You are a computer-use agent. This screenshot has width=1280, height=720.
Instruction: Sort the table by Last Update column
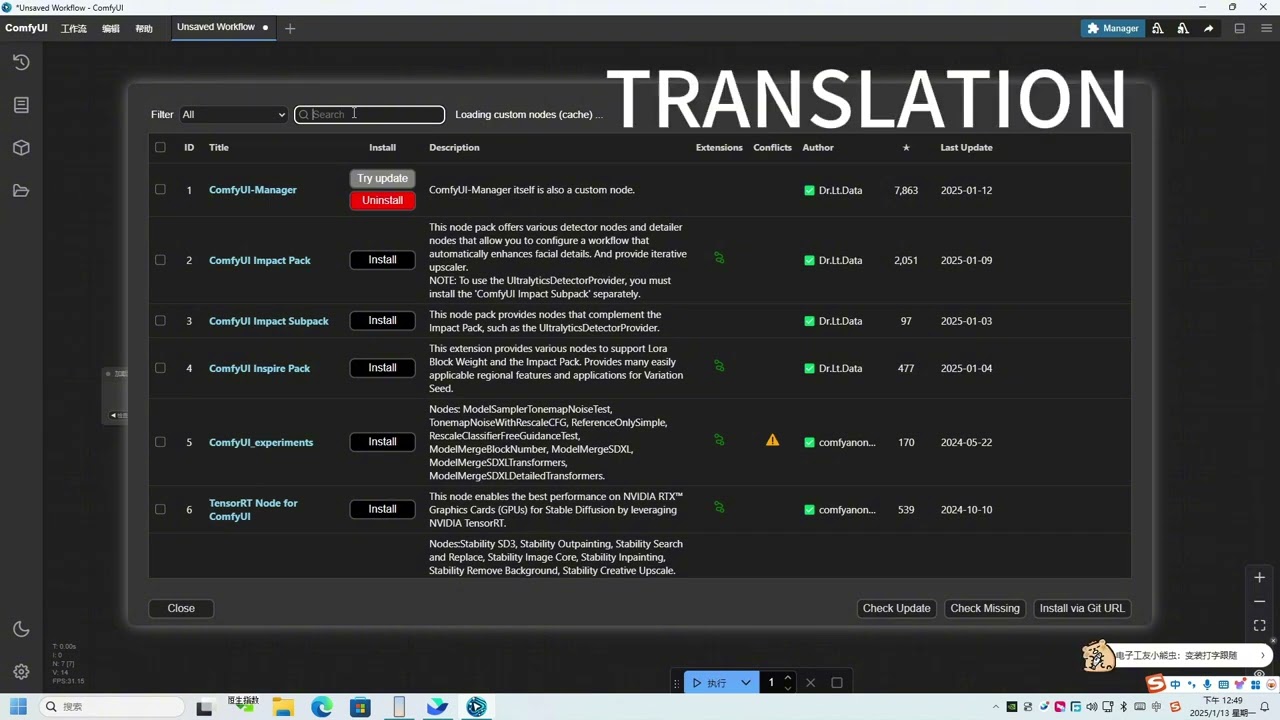click(966, 147)
